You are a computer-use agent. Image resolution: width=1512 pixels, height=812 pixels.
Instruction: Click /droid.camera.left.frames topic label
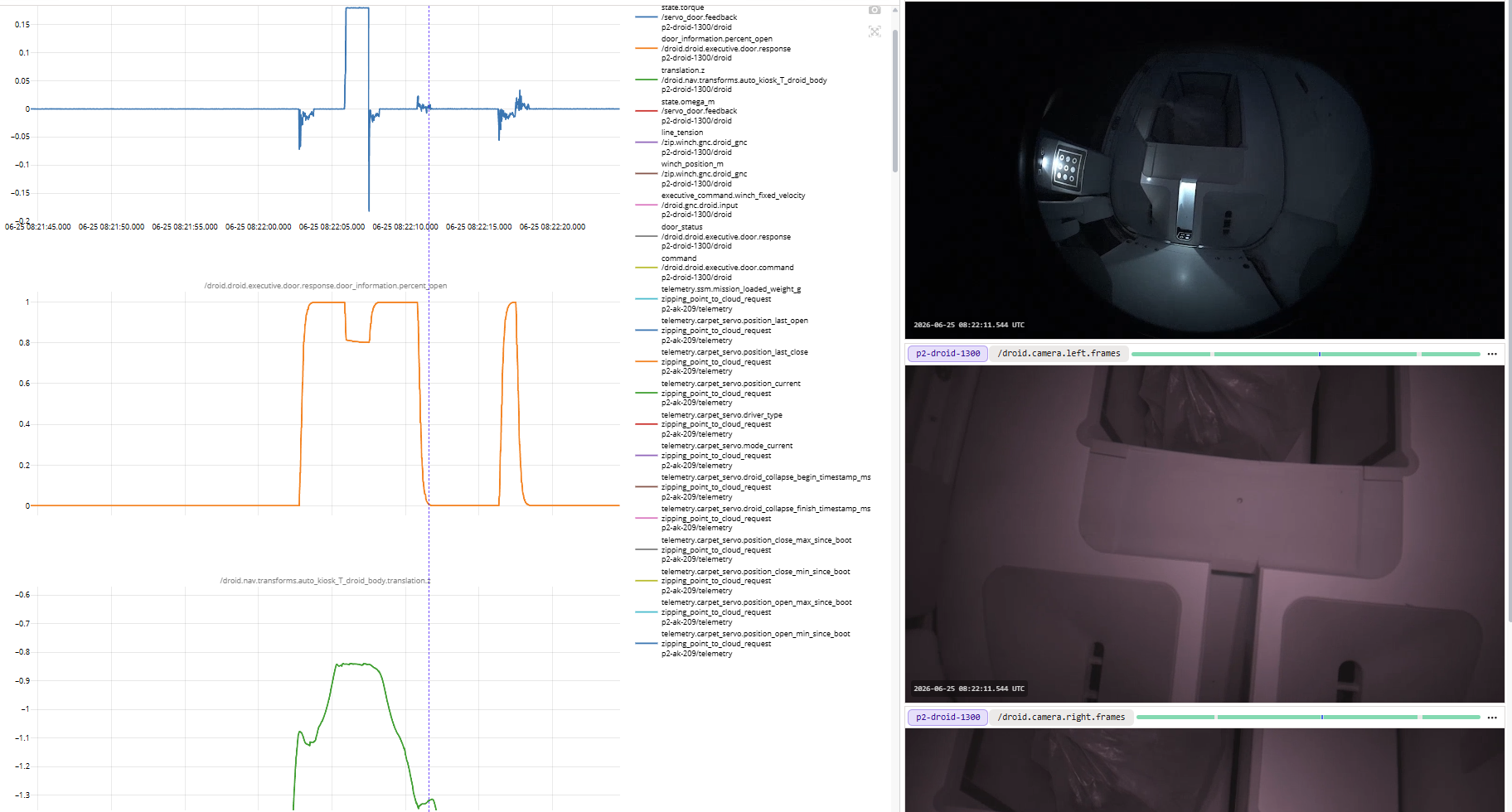click(x=1059, y=354)
